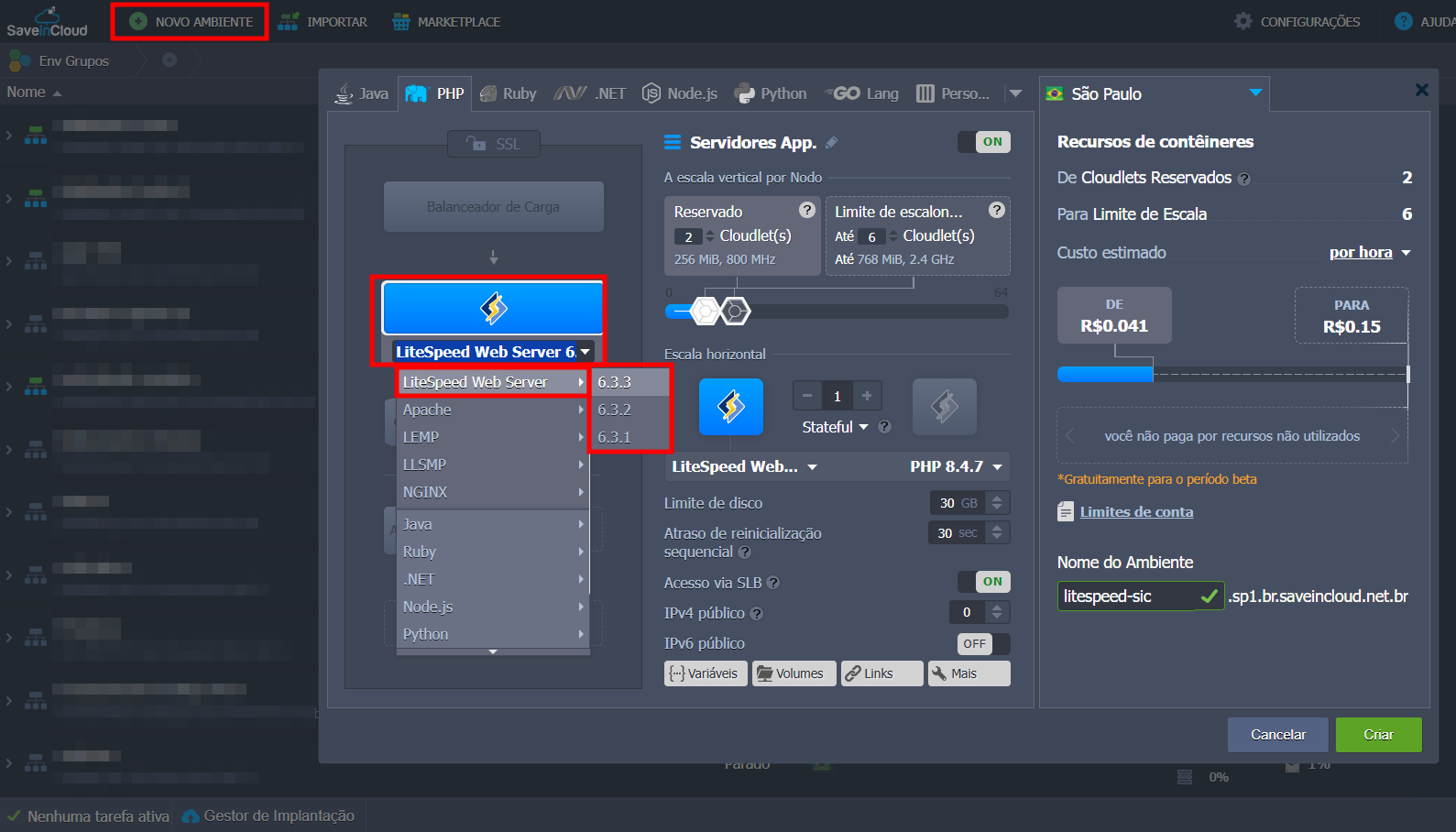The image size is (1456, 832).
Task: Choose version 6.3.3
Action: tap(630, 382)
